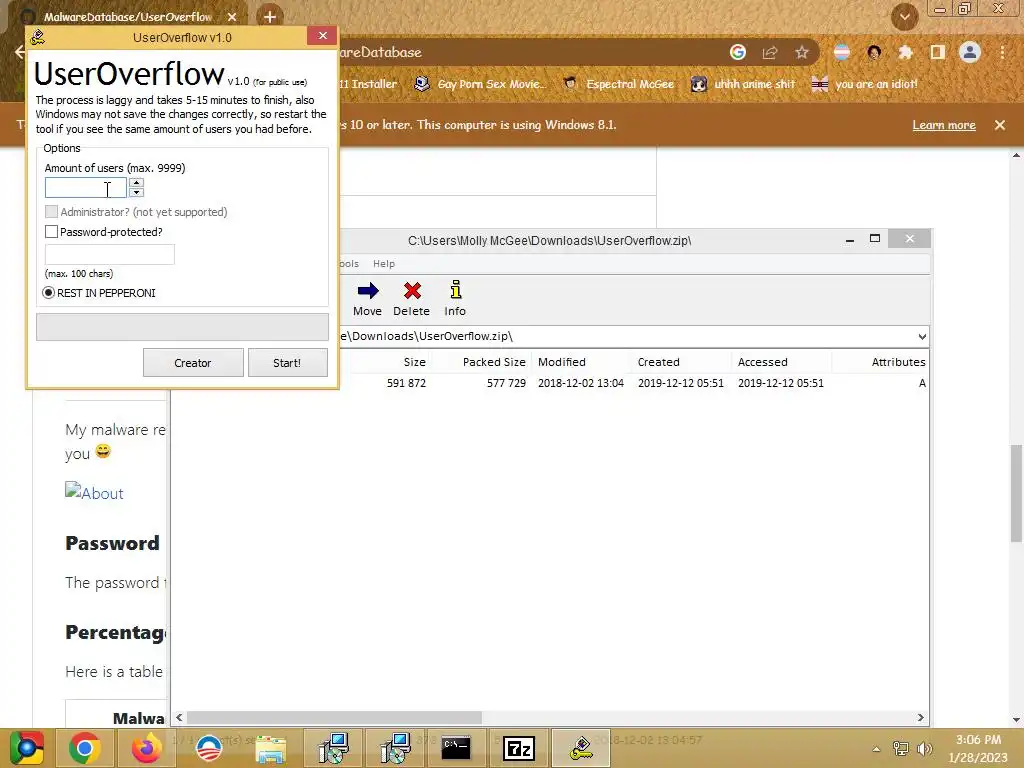Screen dimensions: 1024x768
Task: Open the Extensions puzzle piece icon
Action: pos(905,52)
